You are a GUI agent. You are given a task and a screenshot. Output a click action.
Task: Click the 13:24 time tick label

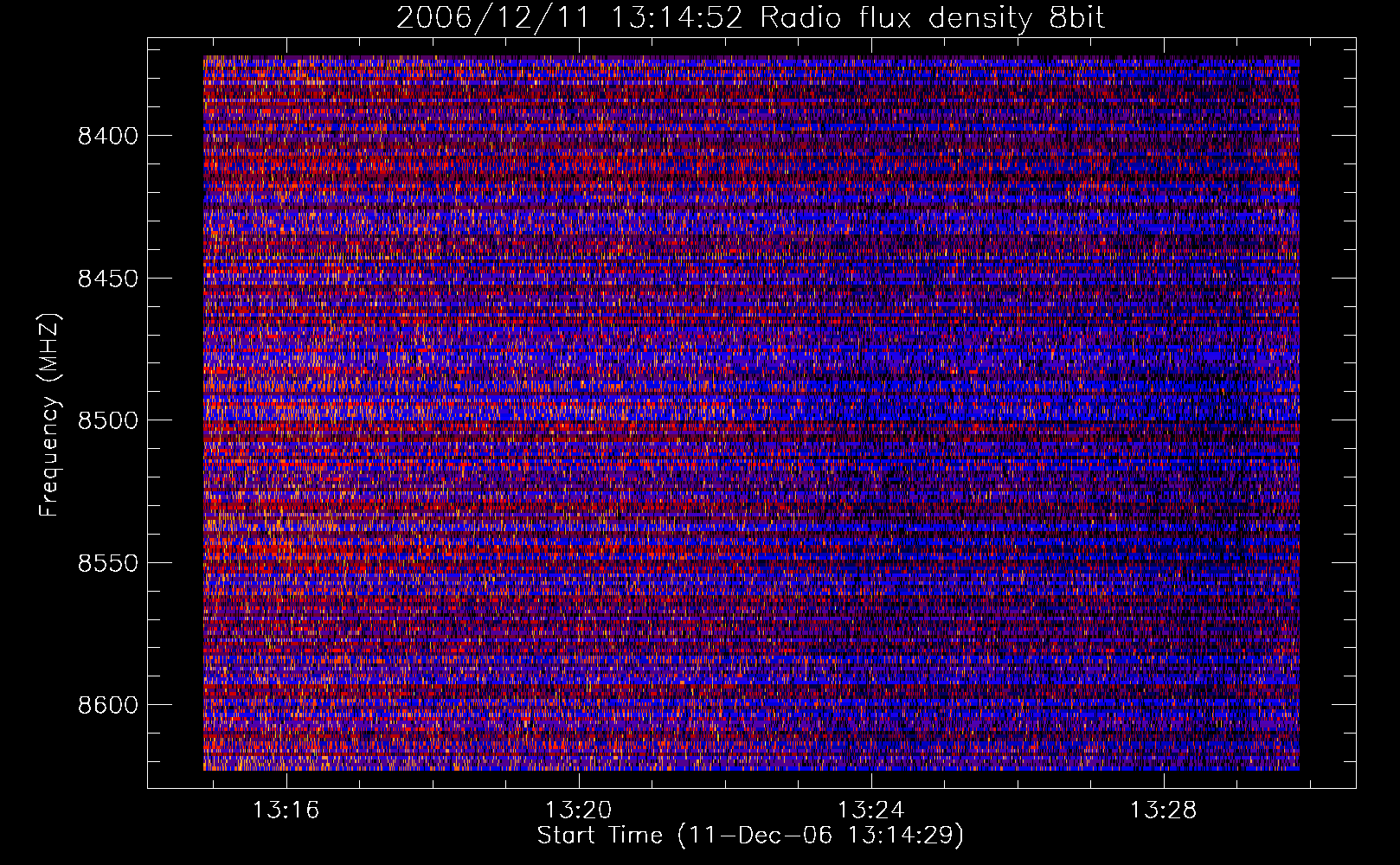tap(871, 811)
